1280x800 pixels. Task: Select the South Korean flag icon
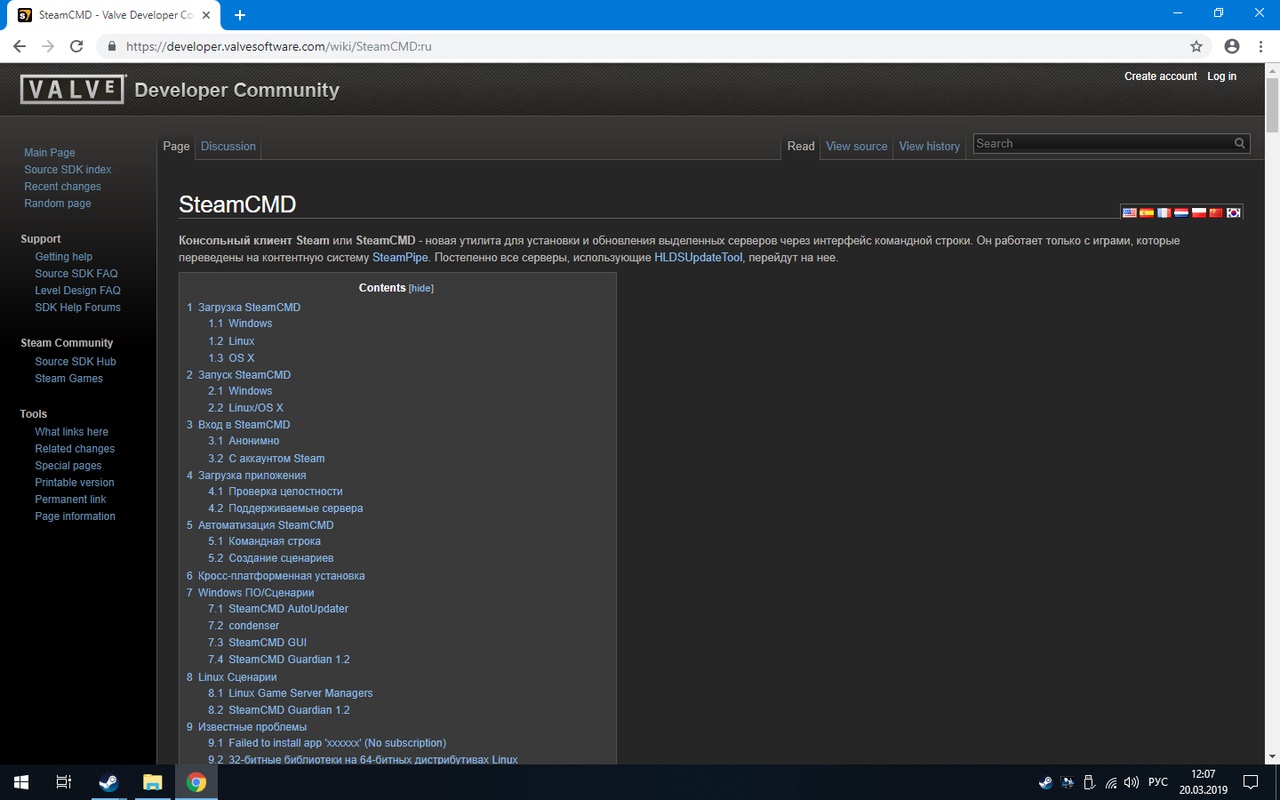[1234, 212]
